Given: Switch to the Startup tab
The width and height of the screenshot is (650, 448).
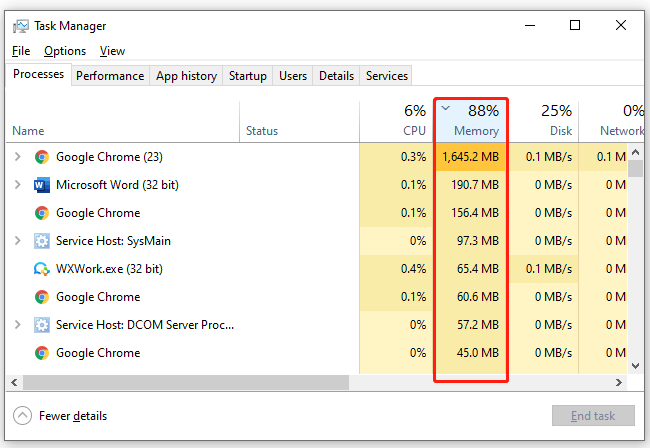Looking at the screenshot, I should (248, 76).
